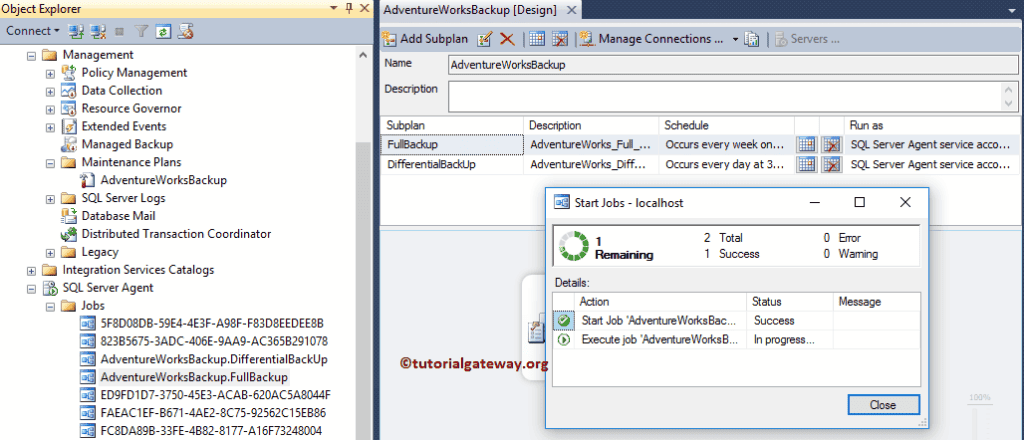
Task: Select AdventureWorksBackup.DifferentialBackUp job
Action: (214, 359)
